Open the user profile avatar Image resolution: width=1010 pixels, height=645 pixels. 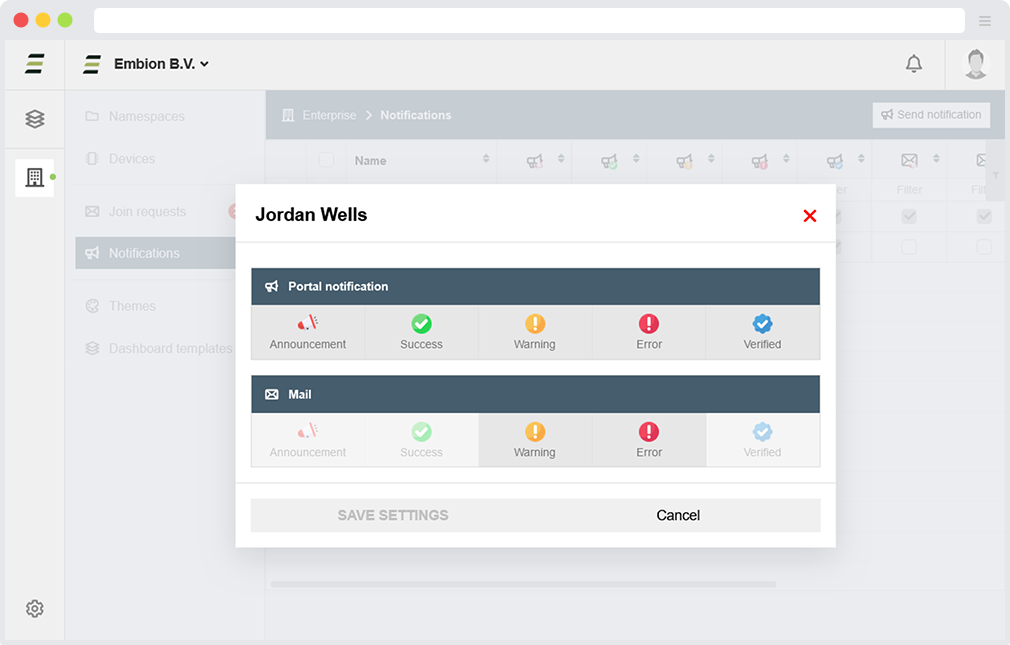click(x=976, y=64)
